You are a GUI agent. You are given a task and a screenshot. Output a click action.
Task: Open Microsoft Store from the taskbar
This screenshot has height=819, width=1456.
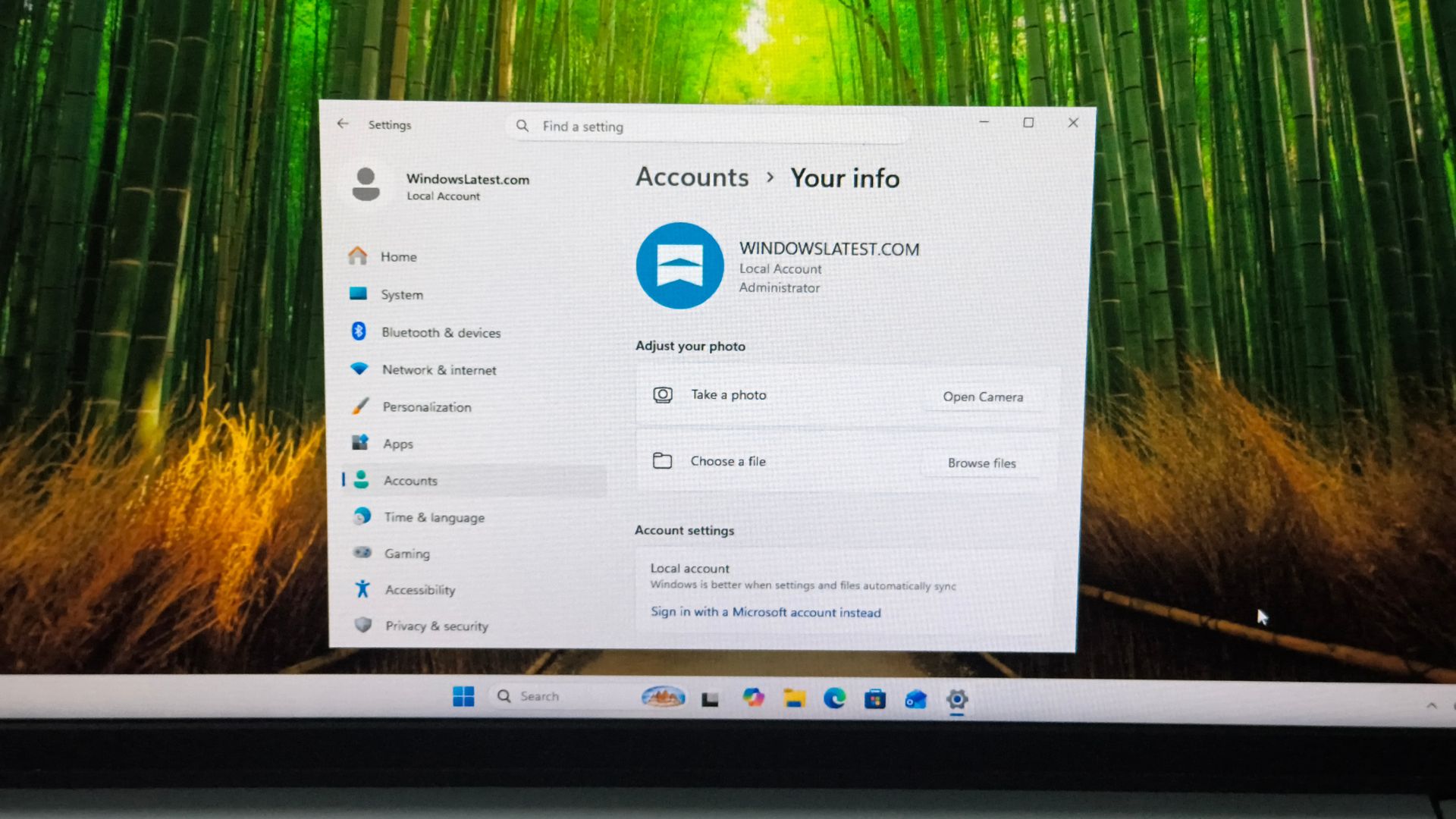875,698
